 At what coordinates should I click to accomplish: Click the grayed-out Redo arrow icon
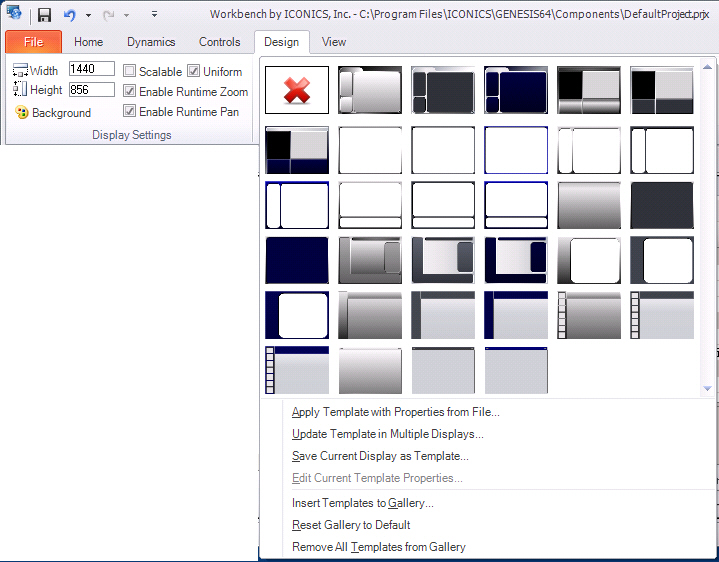point(108,15)
